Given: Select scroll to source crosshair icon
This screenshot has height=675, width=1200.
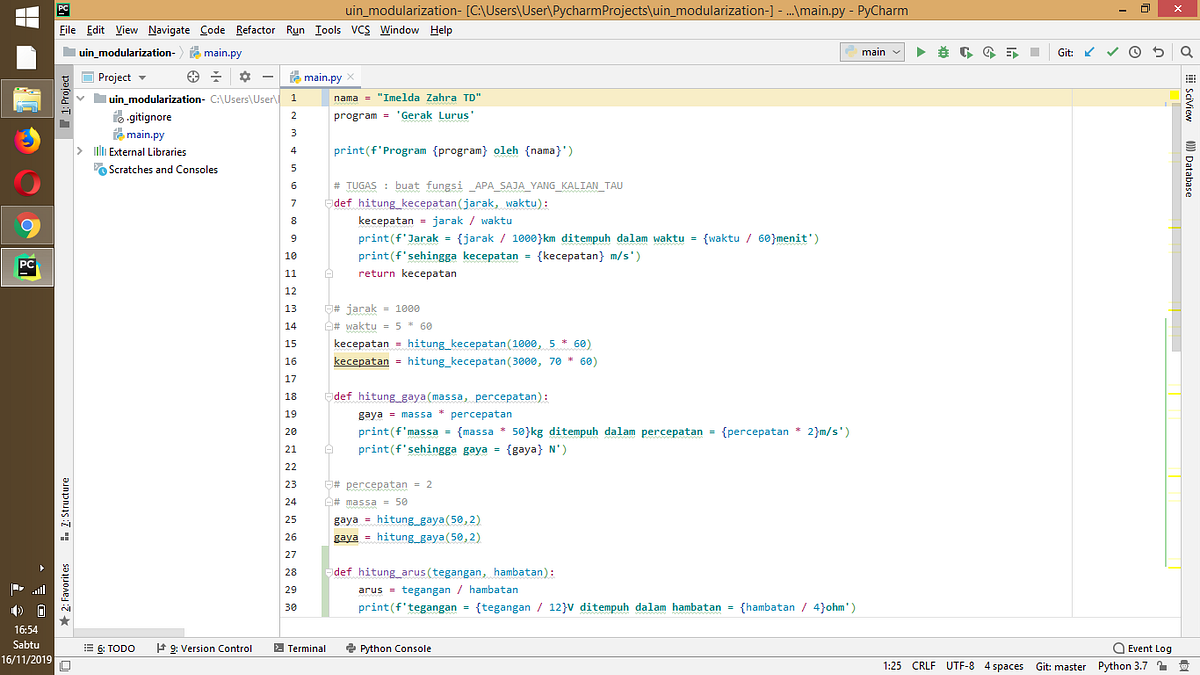Looking at the screenshot, I should pos(193,76).
